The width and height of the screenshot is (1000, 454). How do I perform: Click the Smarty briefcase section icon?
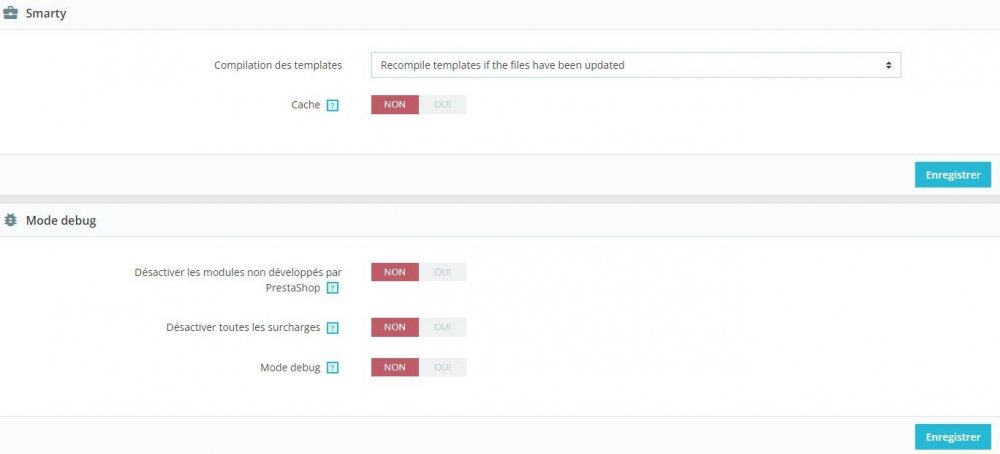coord(11,15)
